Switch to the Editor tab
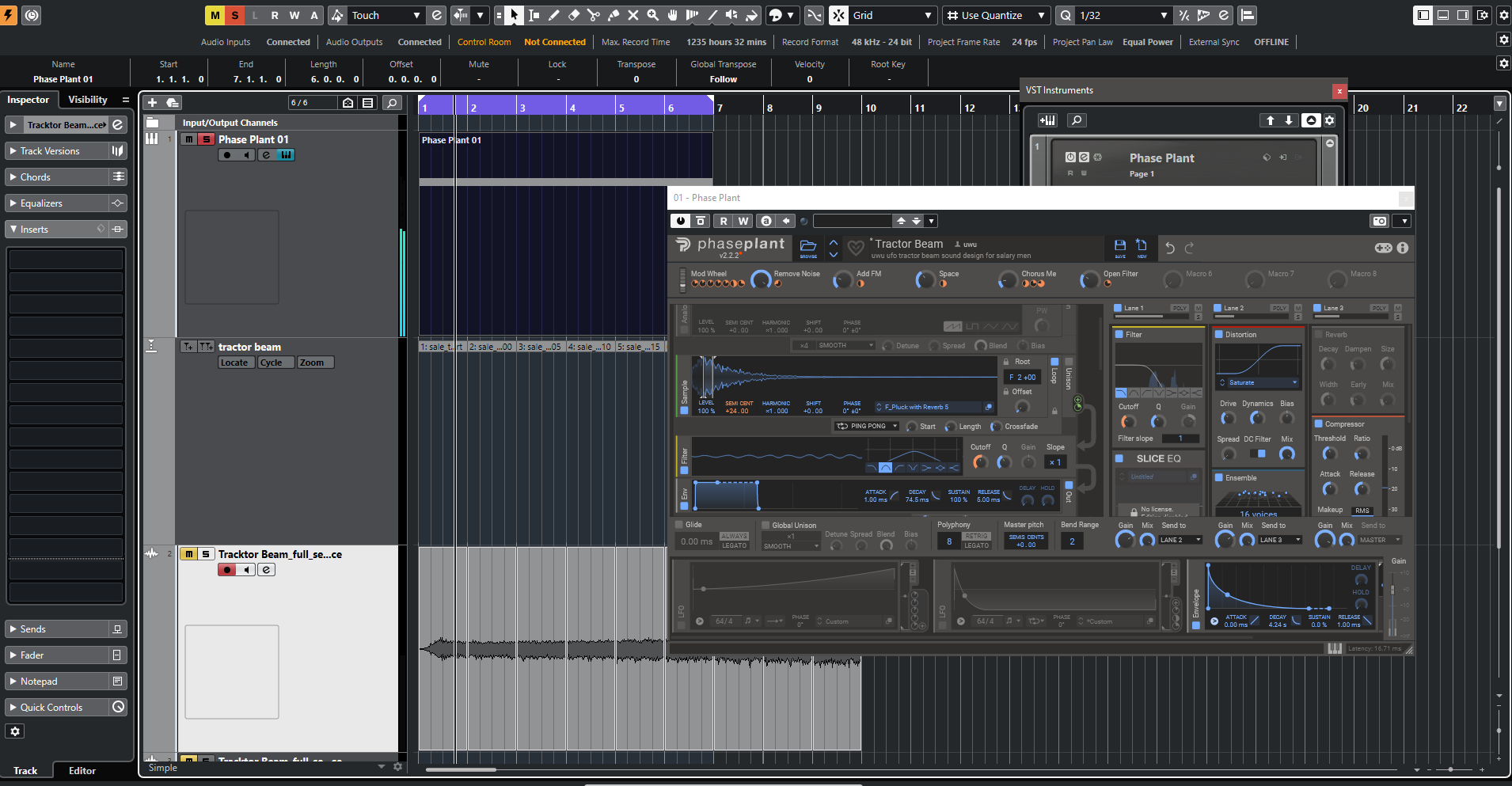The width and height of the screenshot is (1512, 786). tap(82, 770)
